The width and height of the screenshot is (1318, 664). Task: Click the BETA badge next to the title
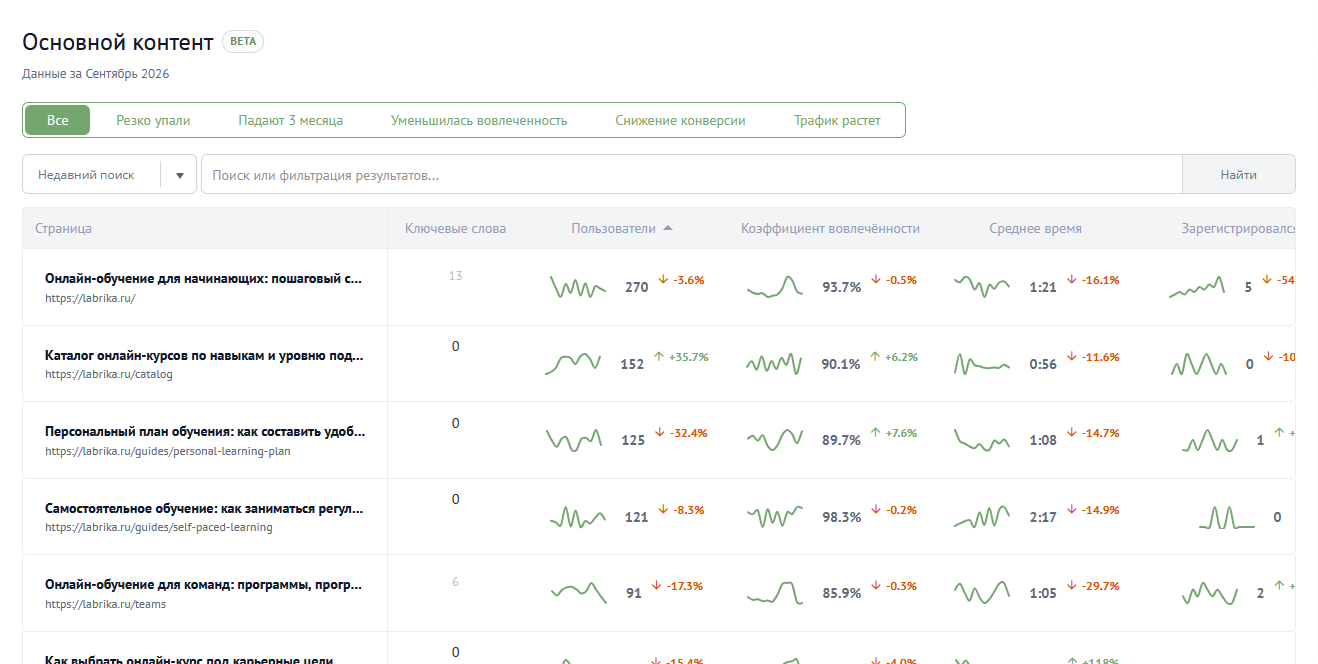[x=243, y=42]
